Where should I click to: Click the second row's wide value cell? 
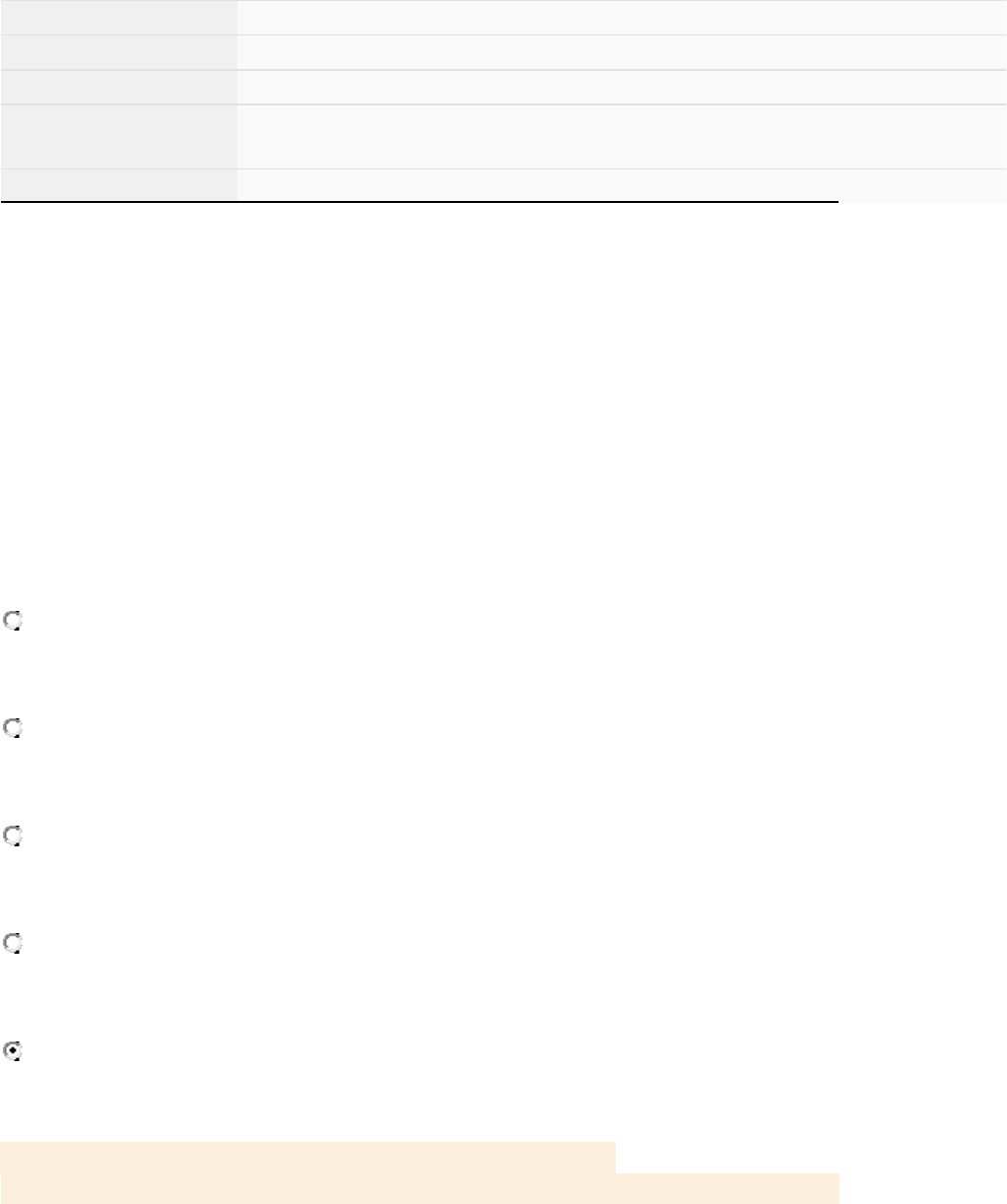(621, 52)
